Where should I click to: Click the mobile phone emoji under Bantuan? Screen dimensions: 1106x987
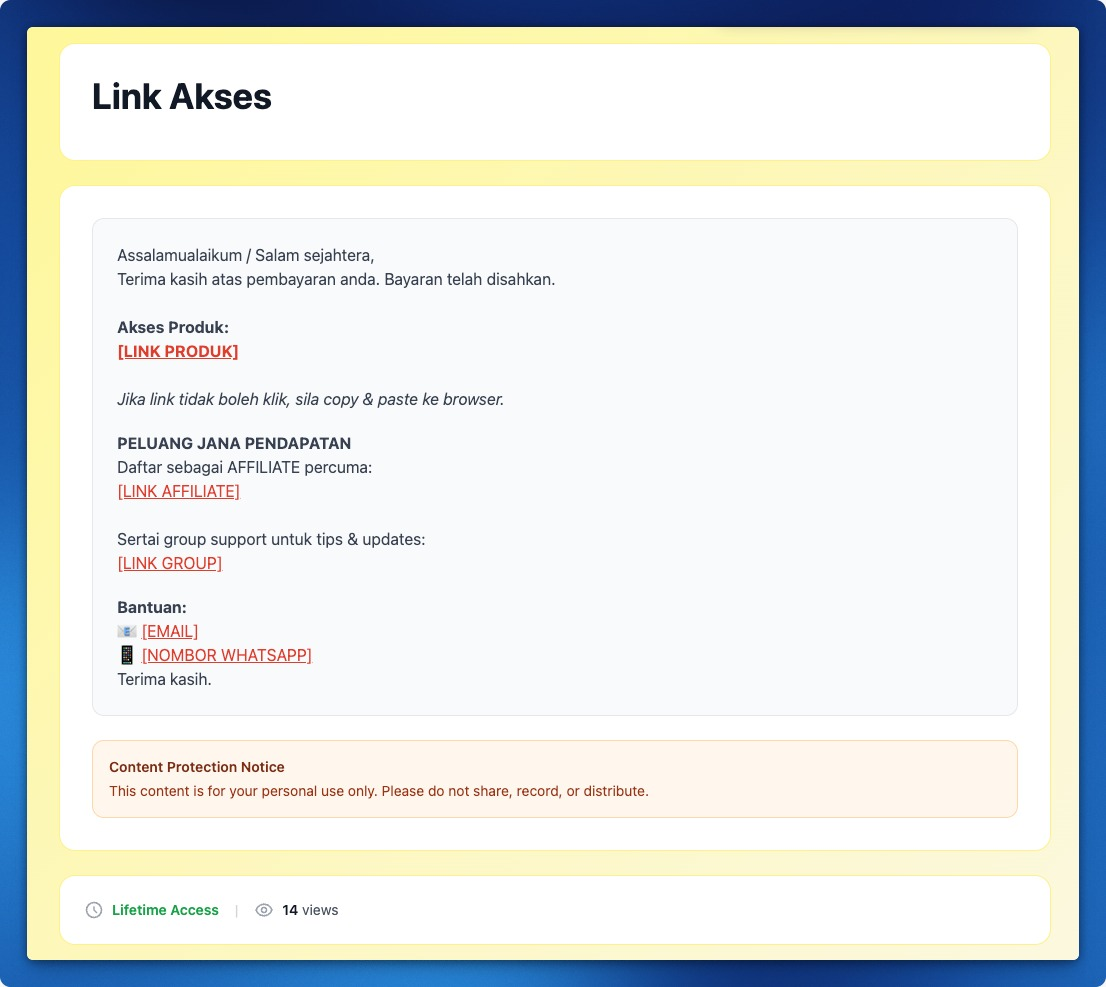click(x=127, y=655)
